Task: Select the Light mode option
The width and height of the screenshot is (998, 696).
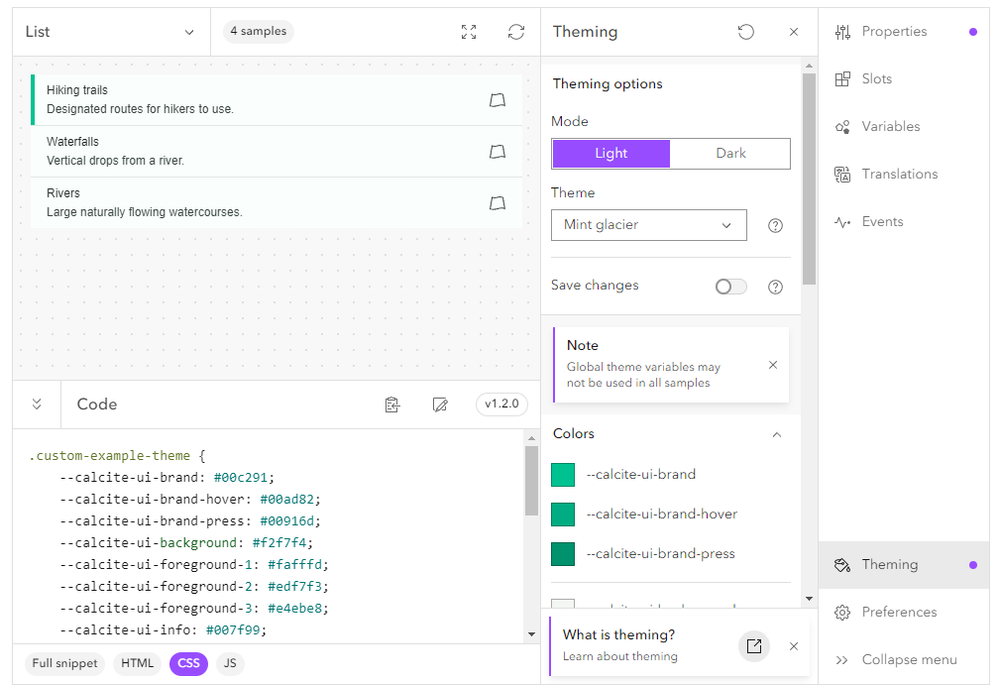Action: pos(611,153)
